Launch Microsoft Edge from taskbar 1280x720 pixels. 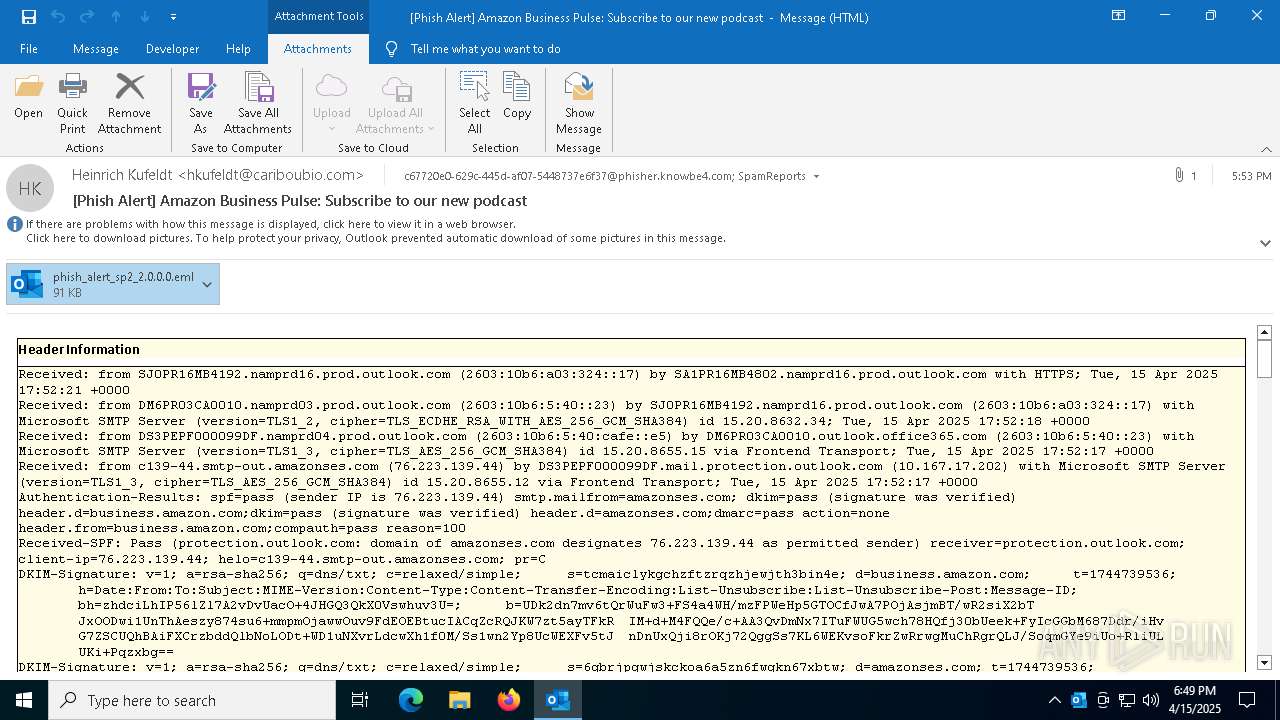[411, 700]
